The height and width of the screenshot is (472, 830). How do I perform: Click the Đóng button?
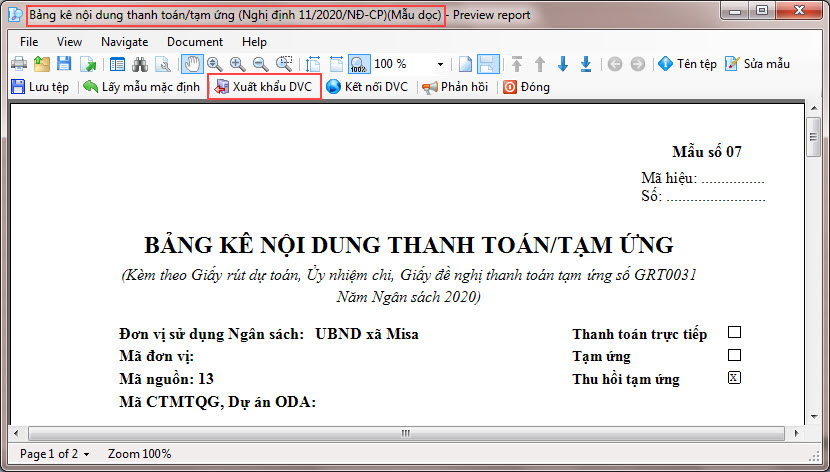526,87
